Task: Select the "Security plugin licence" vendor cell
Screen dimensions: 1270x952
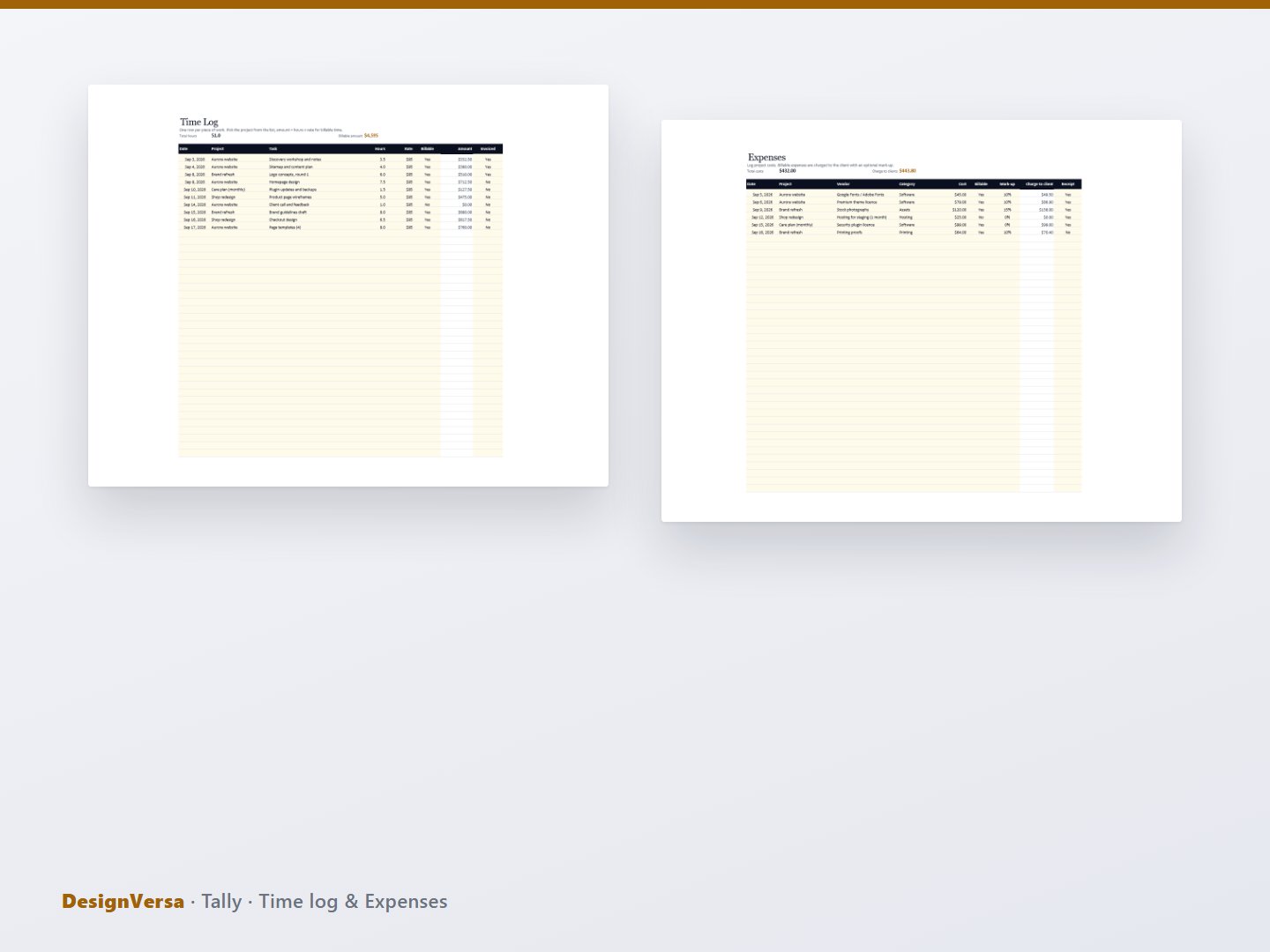Action: [856, 225]
